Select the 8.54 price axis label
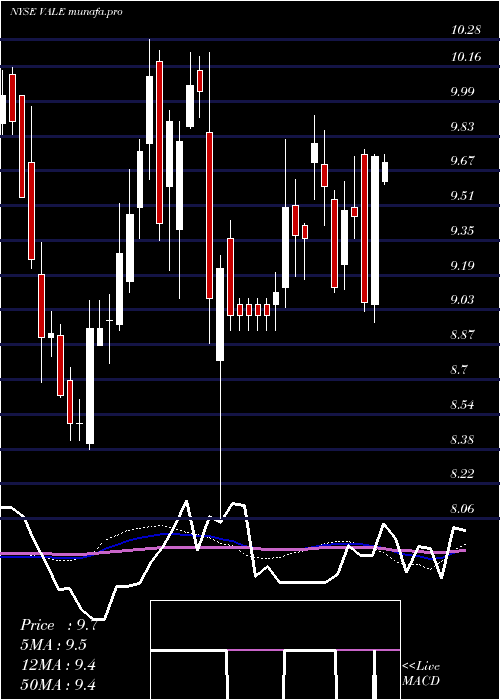This screenshot has width=500, height=700. 462,405
